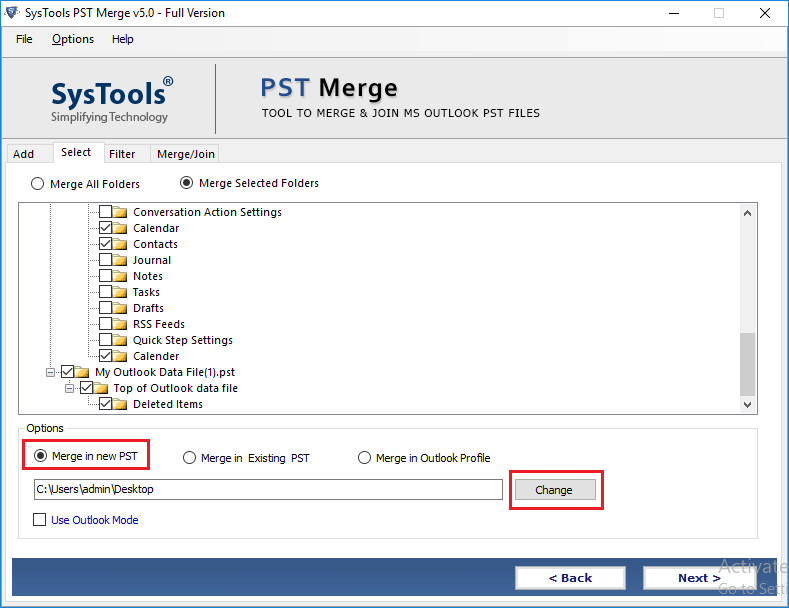Uncheck the Calendar folder checkbox
The image size is (789, 608).
tap(105, 227)
